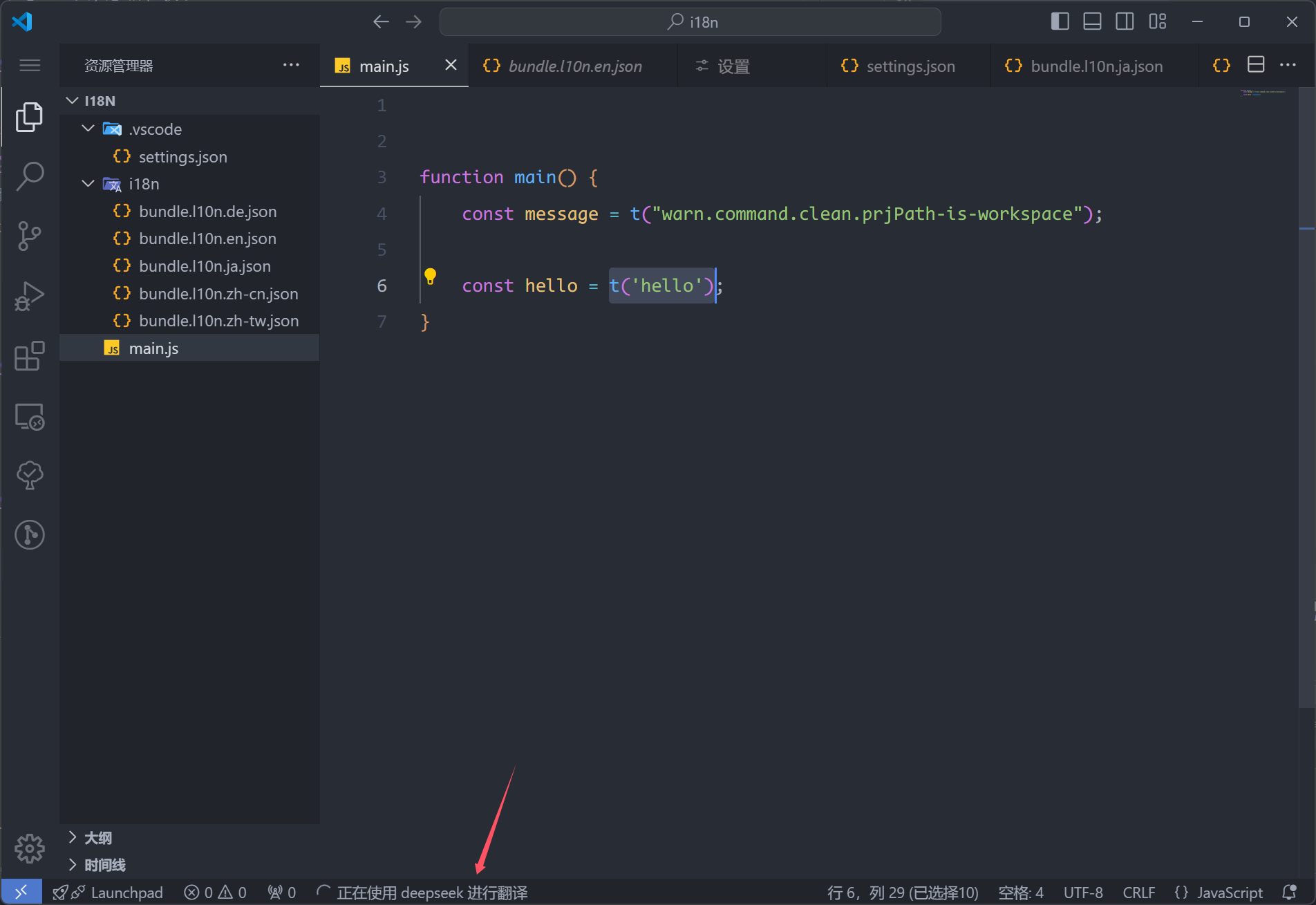This screenshot has width=1316, height=905.
Task: Open the Source Control view
Action: click(29, 236)
